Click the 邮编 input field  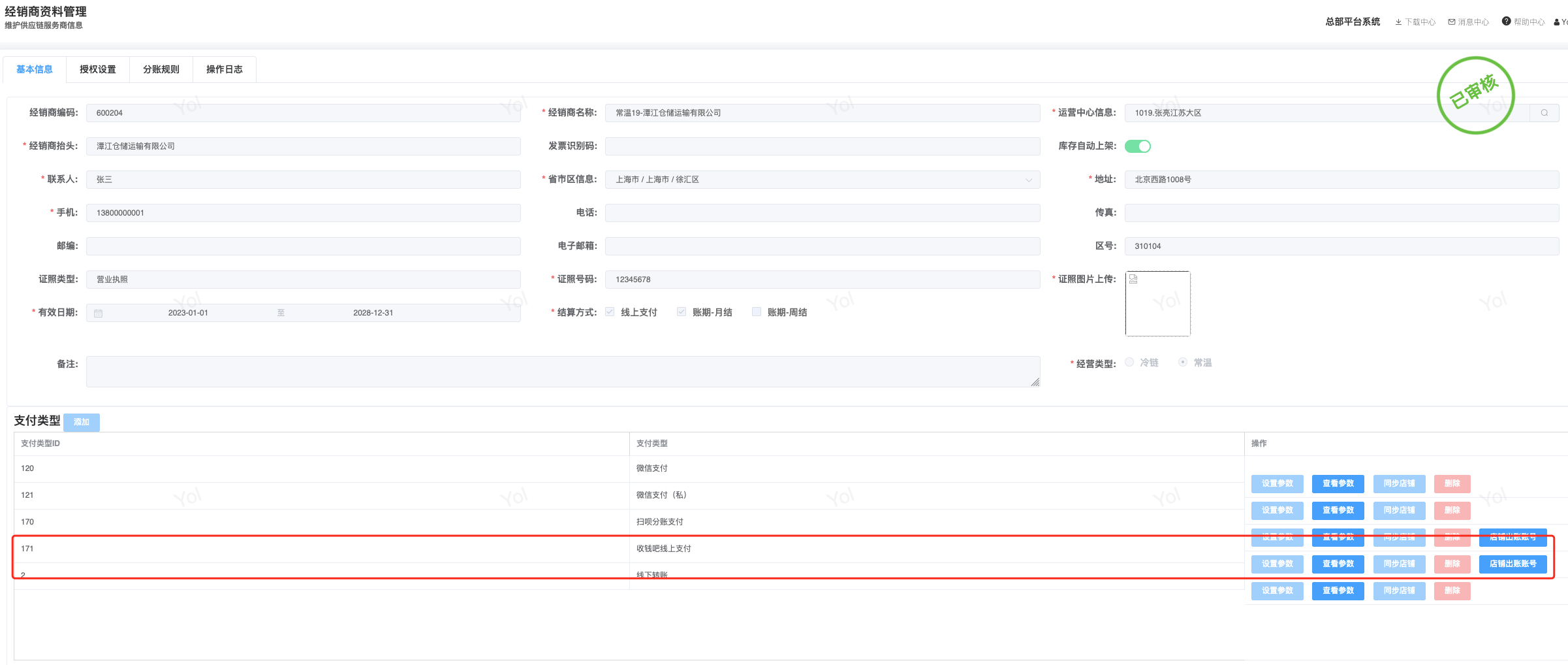(304, 246)
